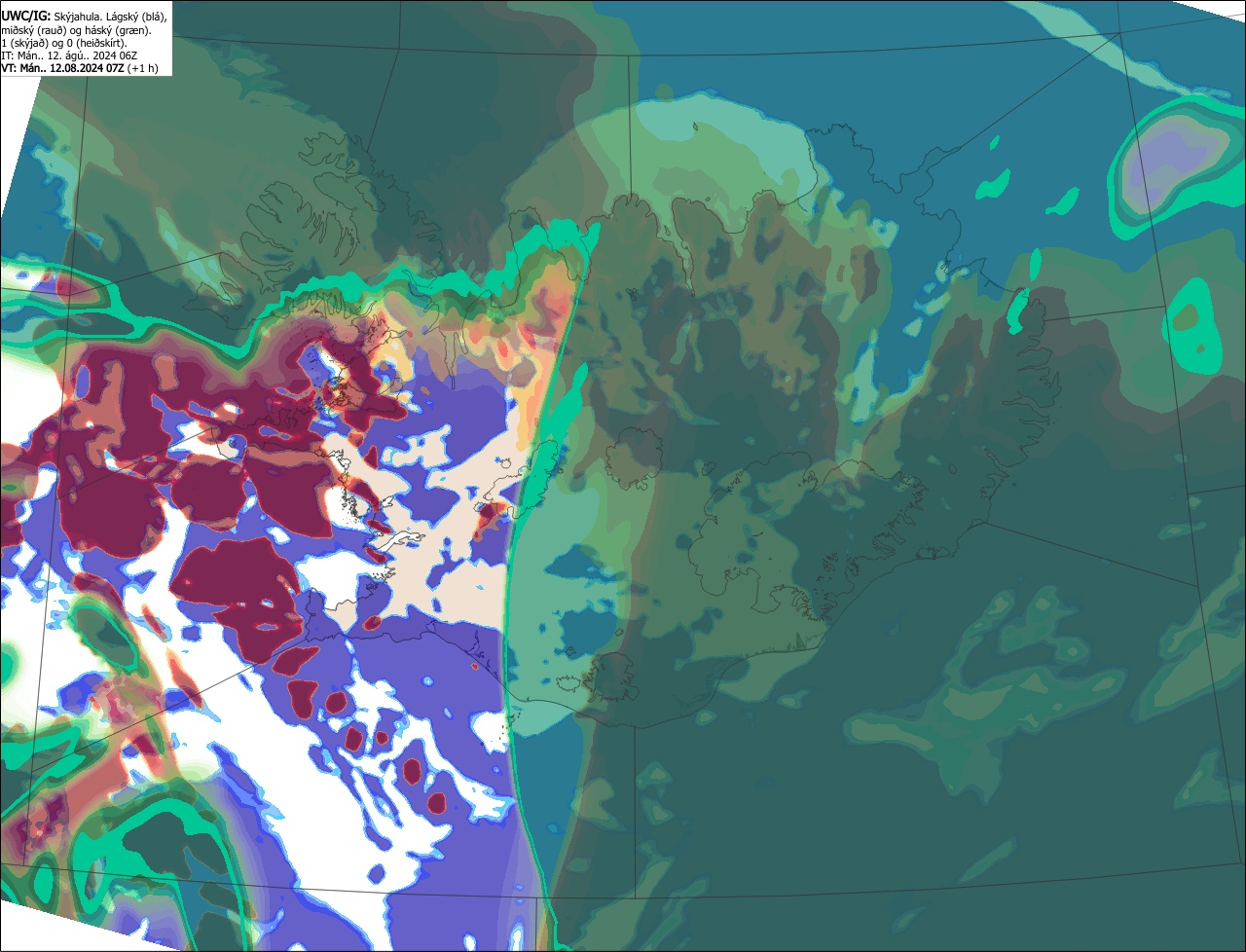Click the '(+1 h)' forecast offset text
This screenshot has height=952, width=1246.
[x=143, y=68]
